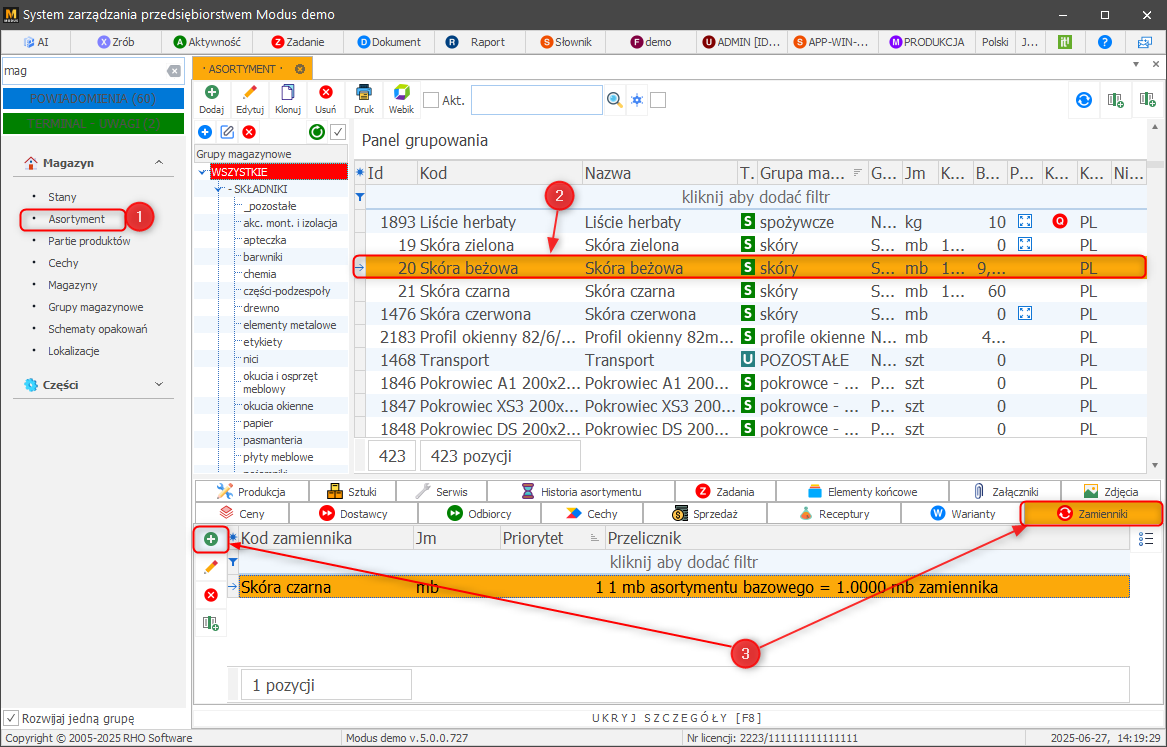Click the blue refresh icon at top right
Image resolution: width=1167 pixels, height=747 pixels.
click(1083, 100)
